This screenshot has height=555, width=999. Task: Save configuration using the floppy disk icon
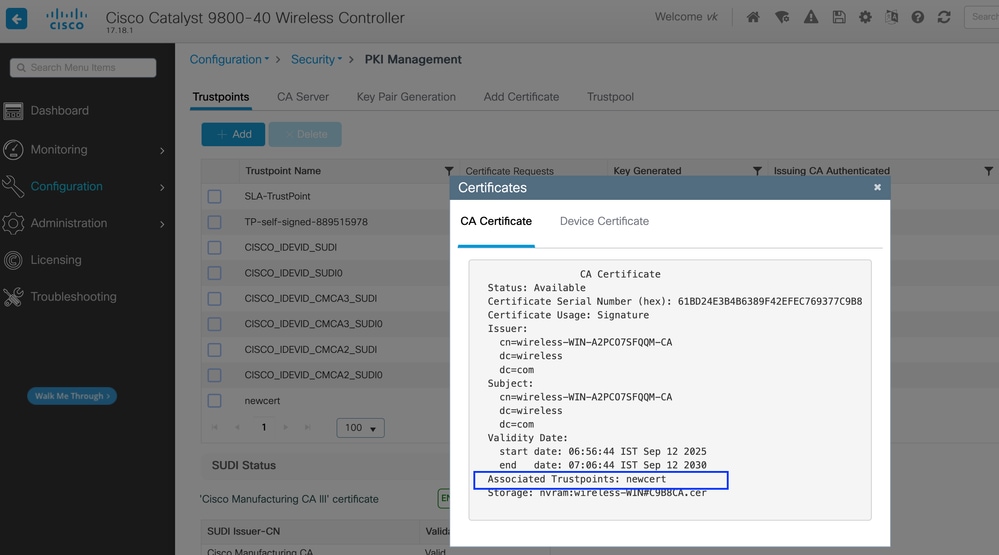click(x=839, y=17)
